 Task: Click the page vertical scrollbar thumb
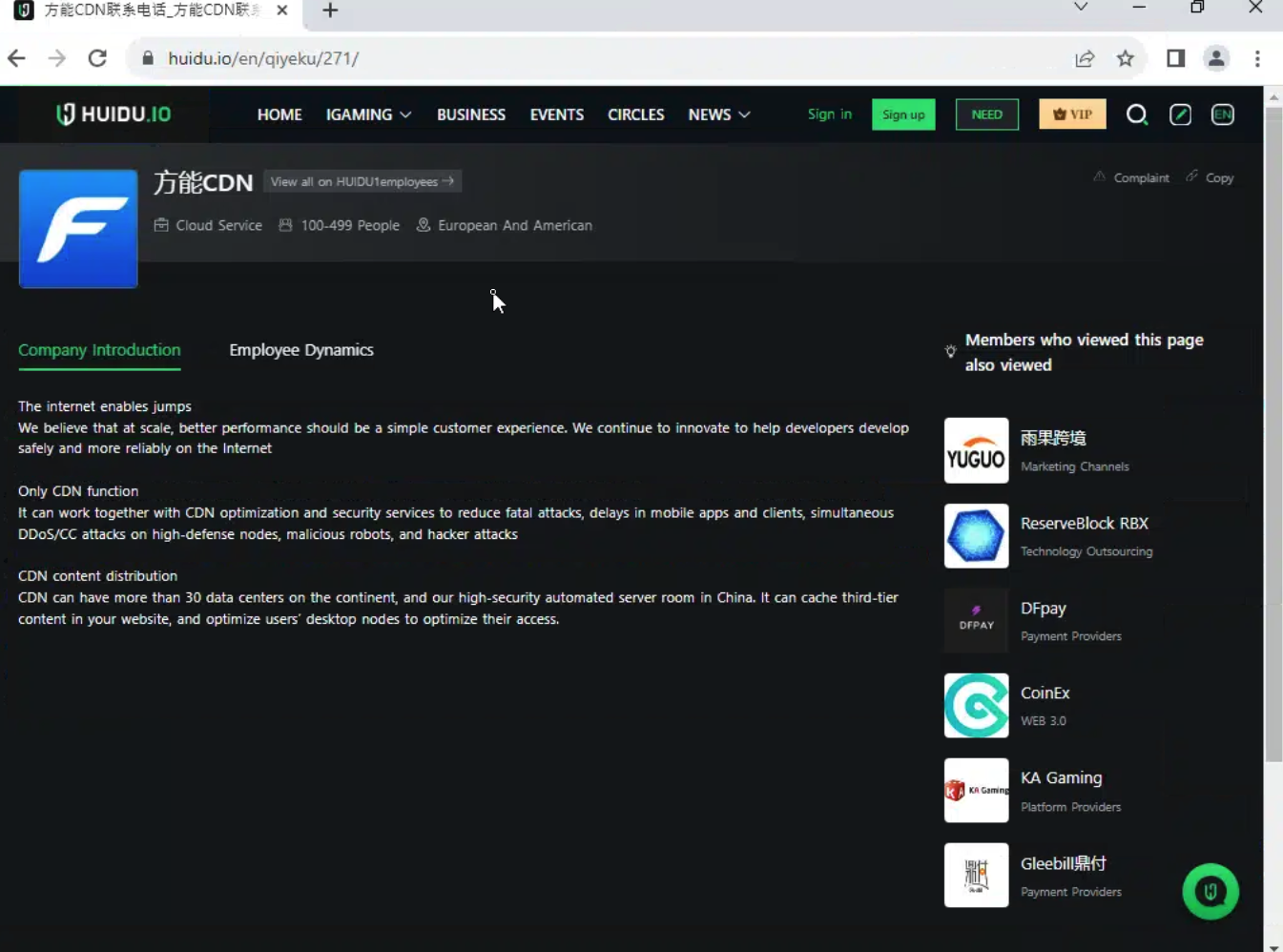[x=1273, y=434]
